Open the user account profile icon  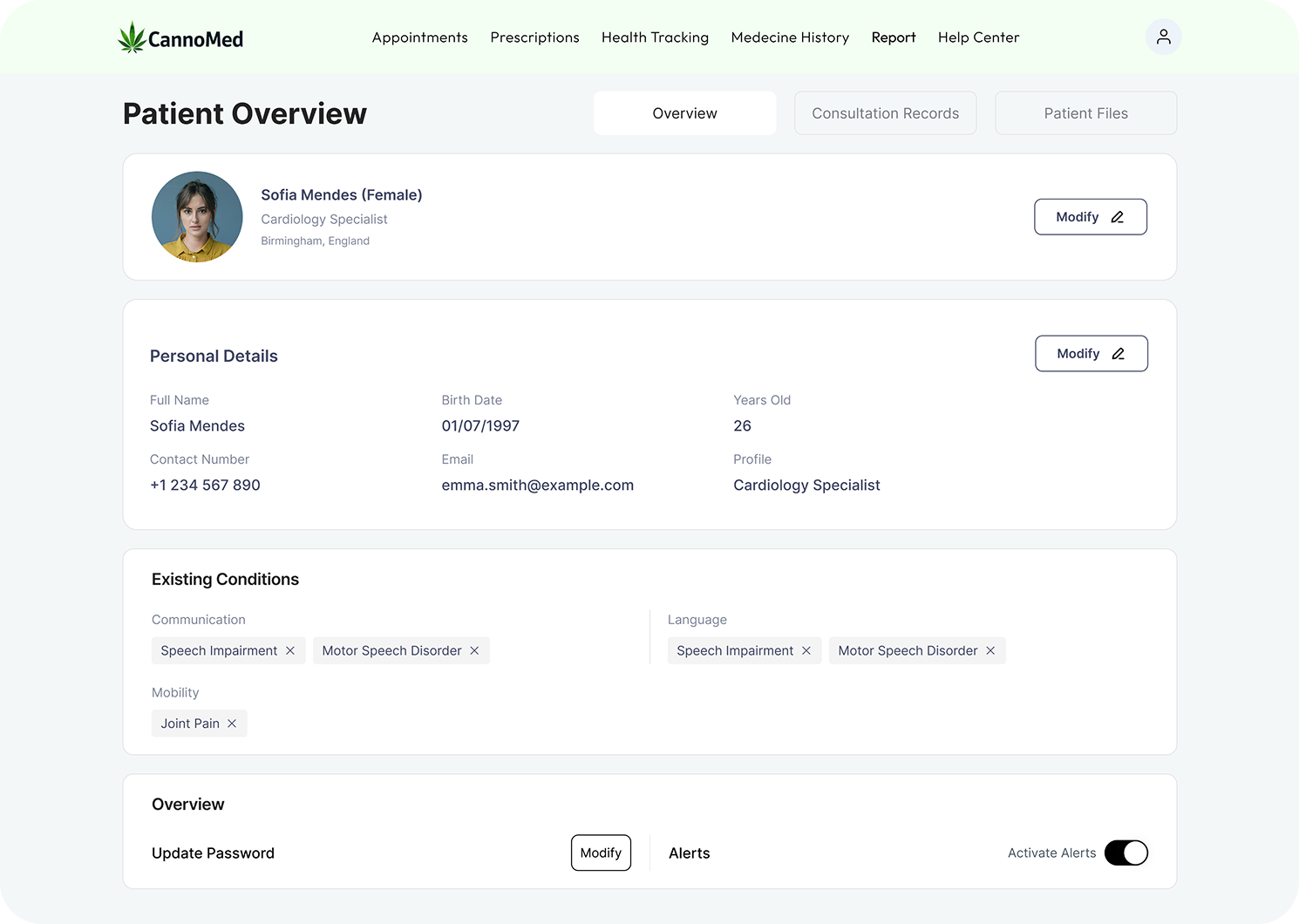[1163, 37]
